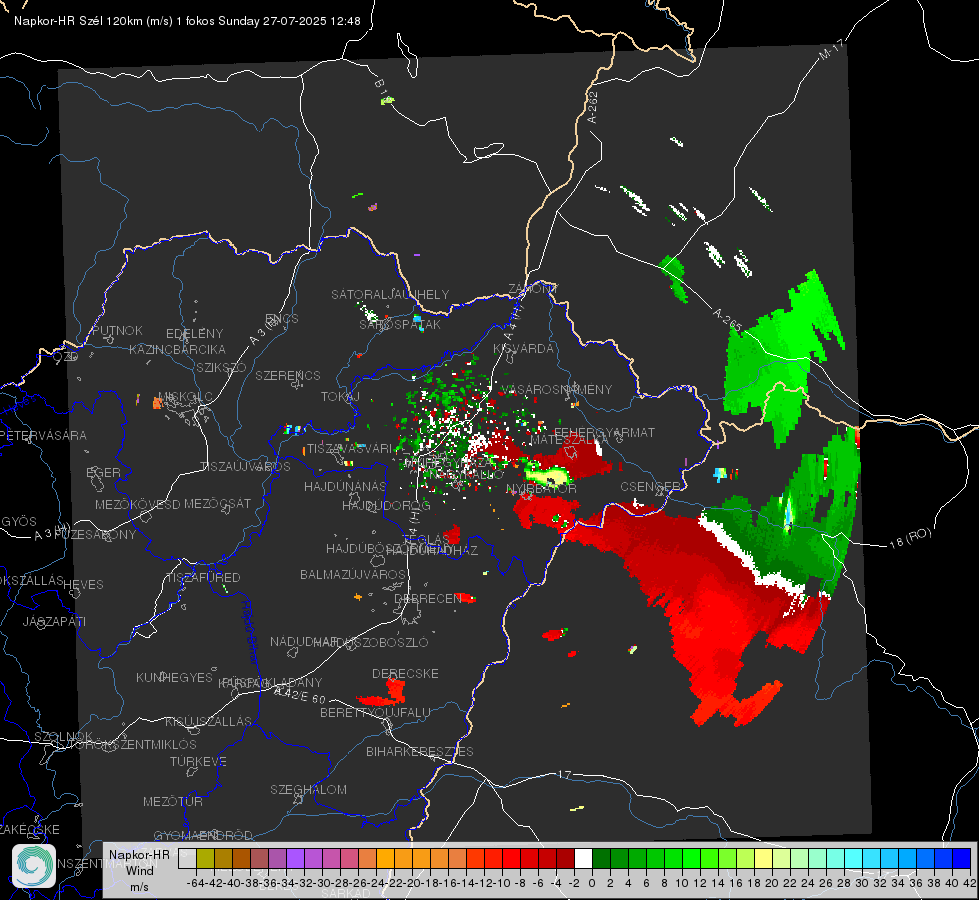Image resolution: width=979 pixels, height=900 pixels.
Task: Click the VÁSÁROSNAMÉNY city label
Action: tap(557, 389)
